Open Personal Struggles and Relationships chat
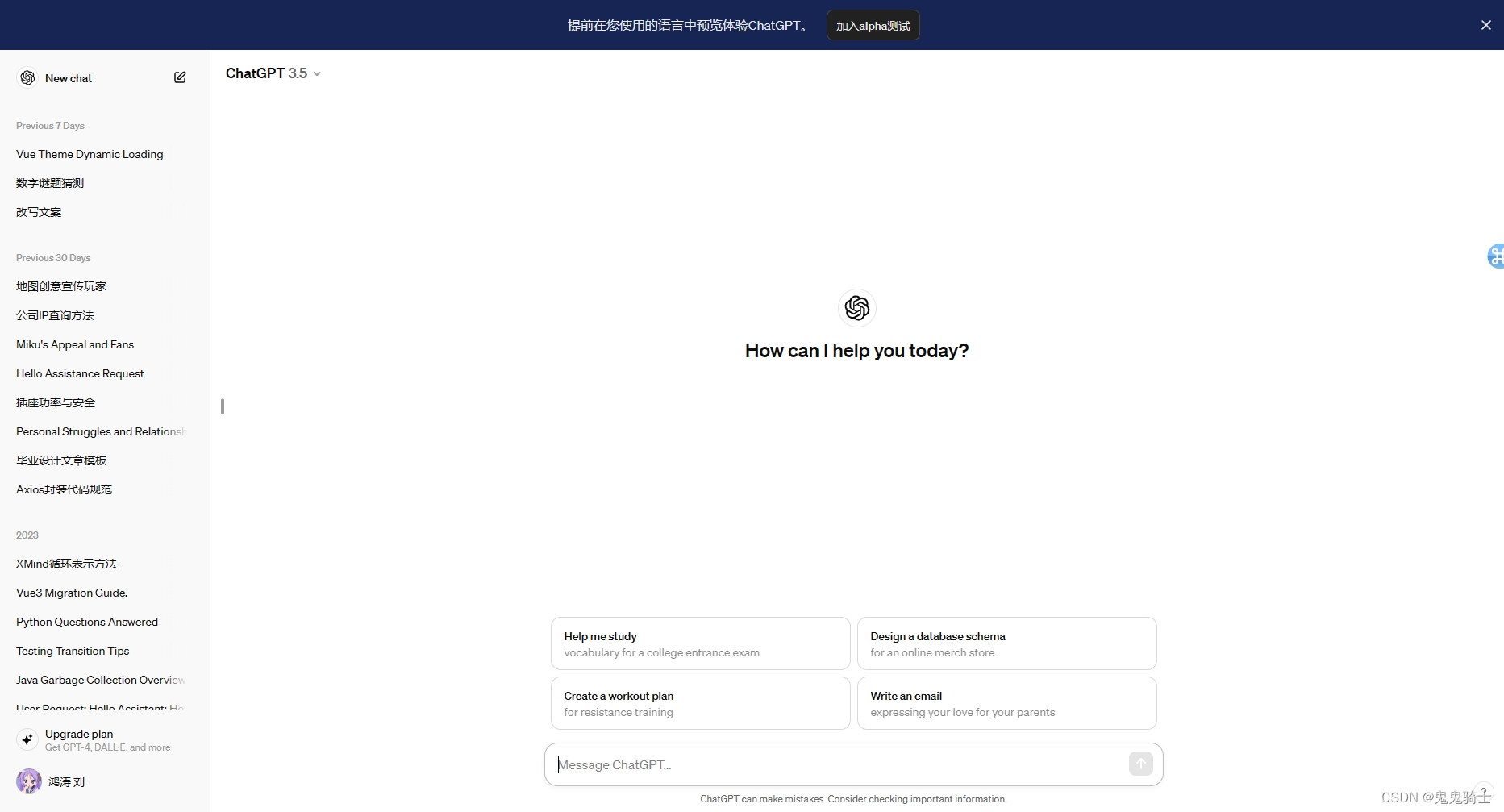Image resolution: width=1504 pixels, height=812 pixels. tap(101, 431)
